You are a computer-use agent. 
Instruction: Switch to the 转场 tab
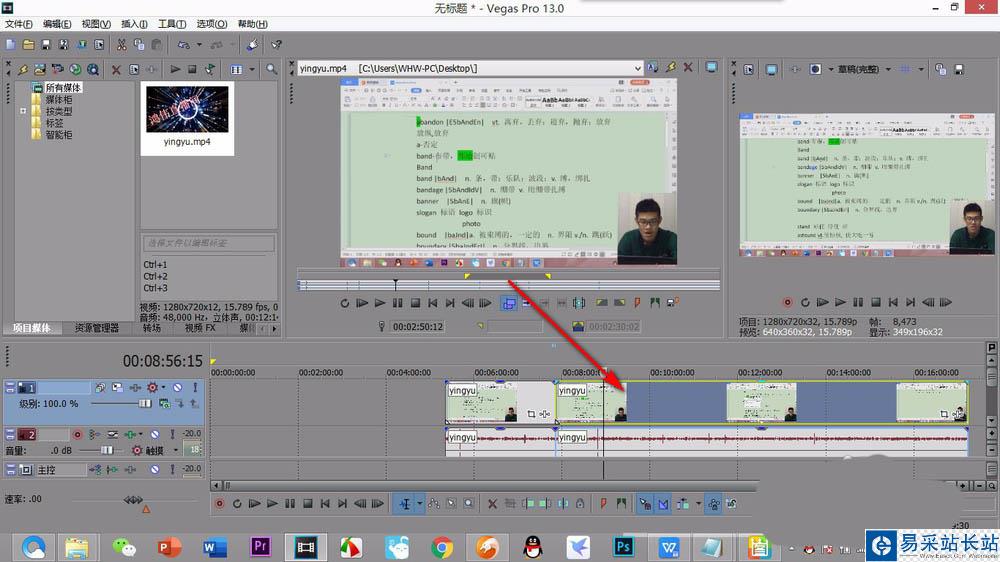[152, 328]
